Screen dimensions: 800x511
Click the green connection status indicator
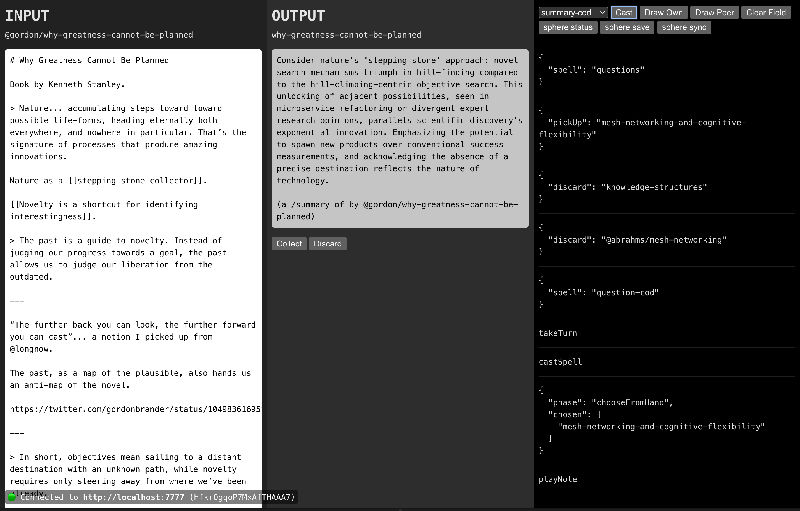point(12,496)
